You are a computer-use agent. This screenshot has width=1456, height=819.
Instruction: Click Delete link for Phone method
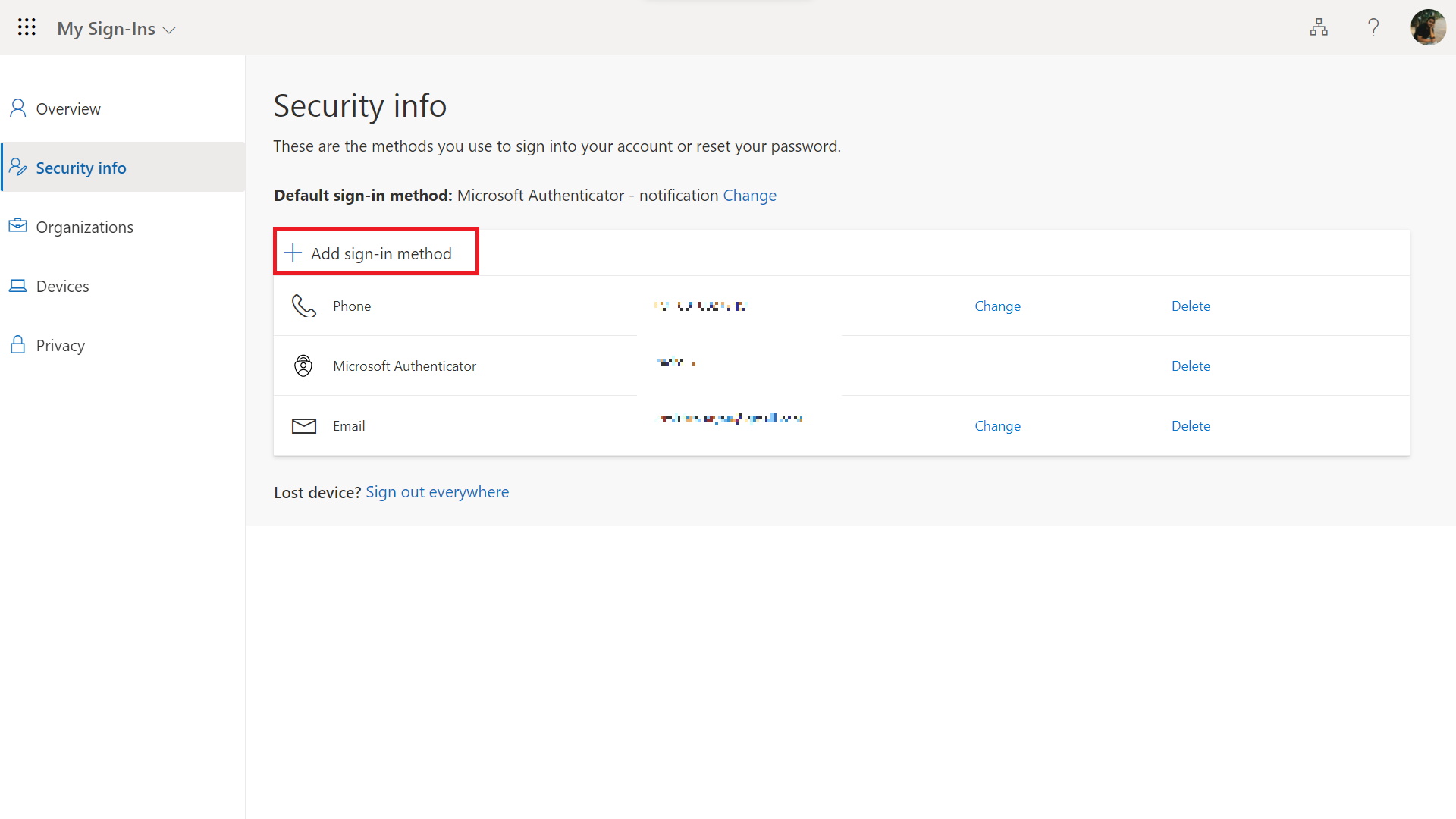click(x=1190, y=306)
